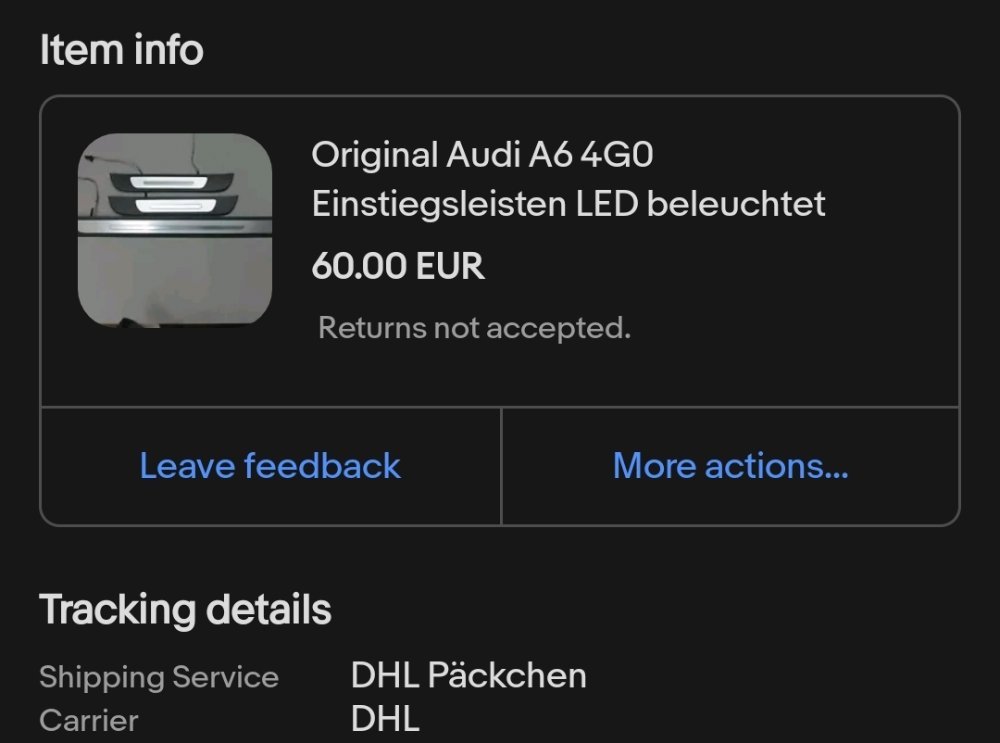This screenshot has height=743, width=1000.
Task: Open the Audi door sill item thumbnail
Action: tap(175, 230)
